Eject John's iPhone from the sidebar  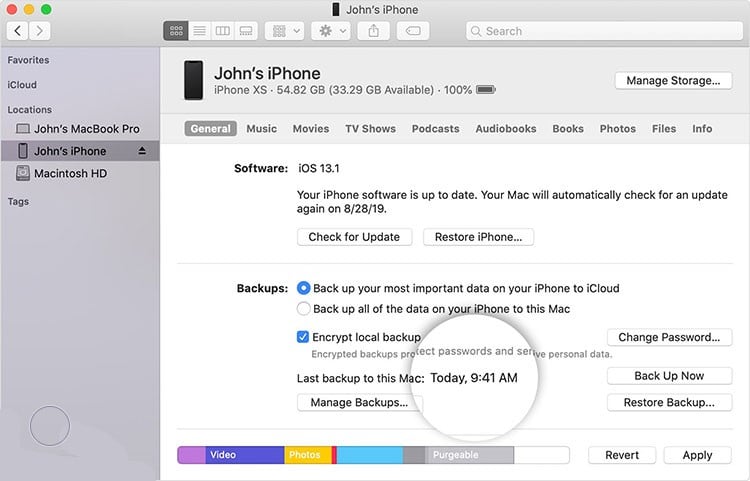(142, 151)
